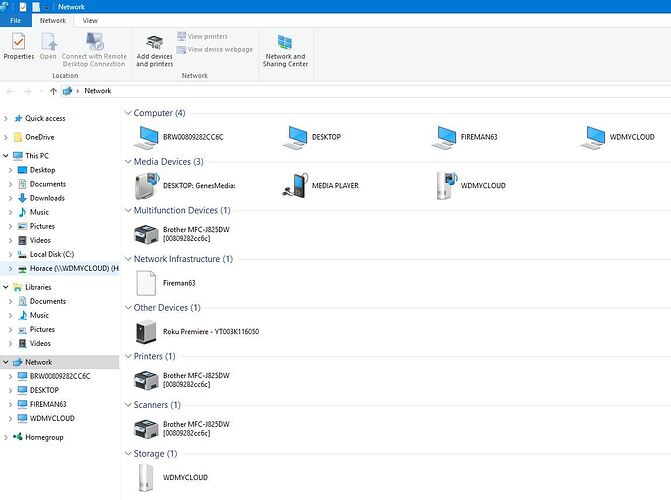
Task: Click the Back navigation arrow
Action: tap(10, 91)
